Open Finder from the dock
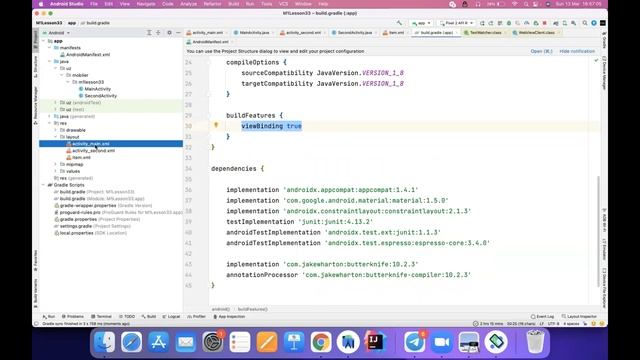The height and width of the screenshot is (360, 640). (104, 342)
